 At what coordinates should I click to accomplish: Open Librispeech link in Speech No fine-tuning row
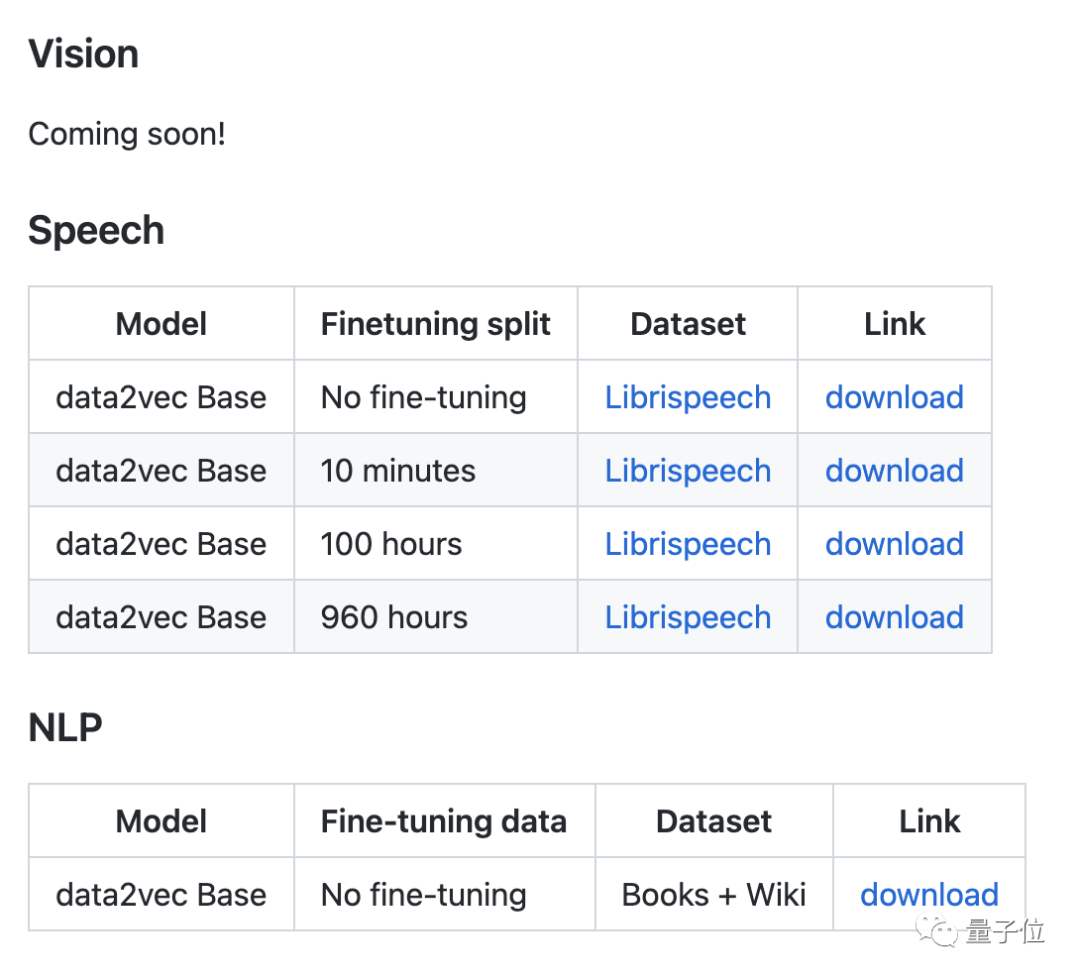pos(687,397)
